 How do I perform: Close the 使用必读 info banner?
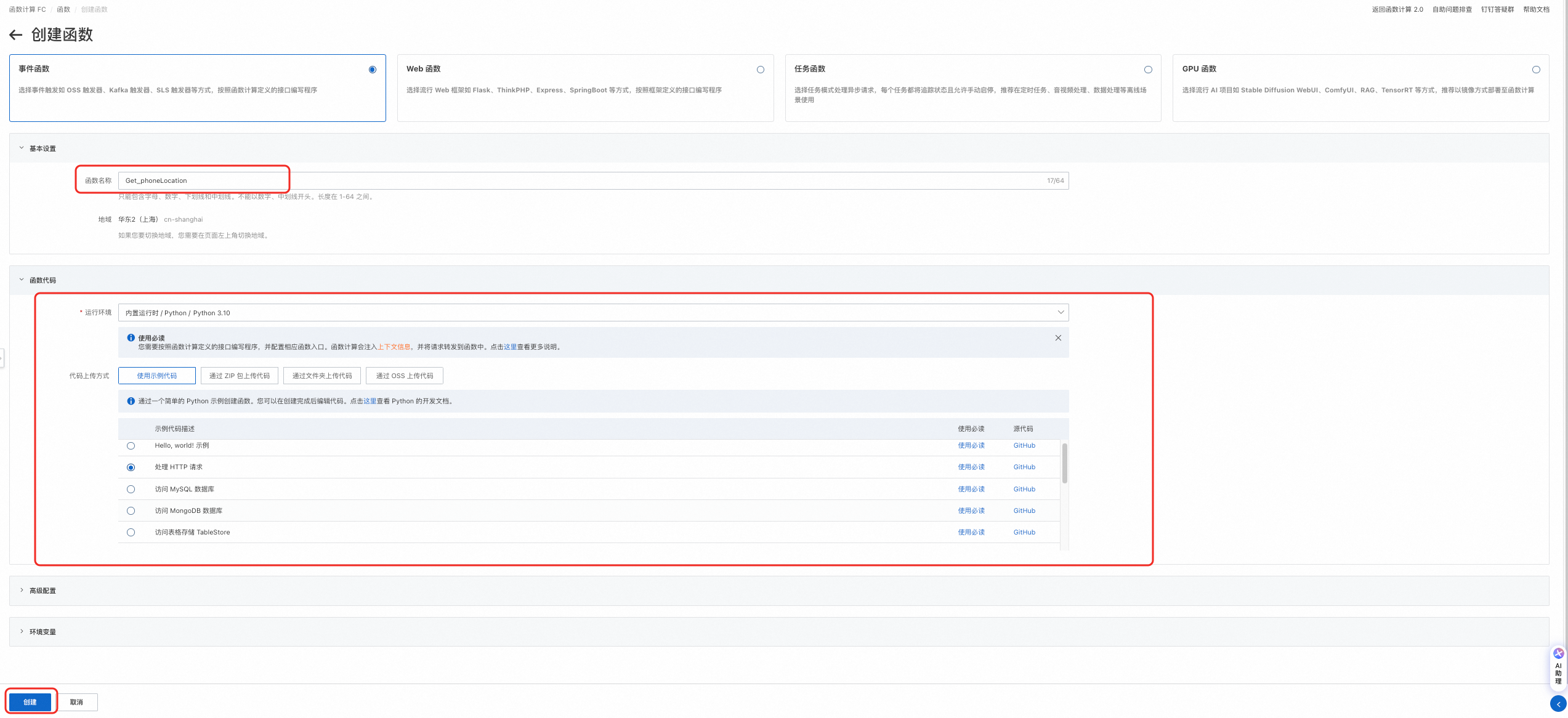point(1058,338)
